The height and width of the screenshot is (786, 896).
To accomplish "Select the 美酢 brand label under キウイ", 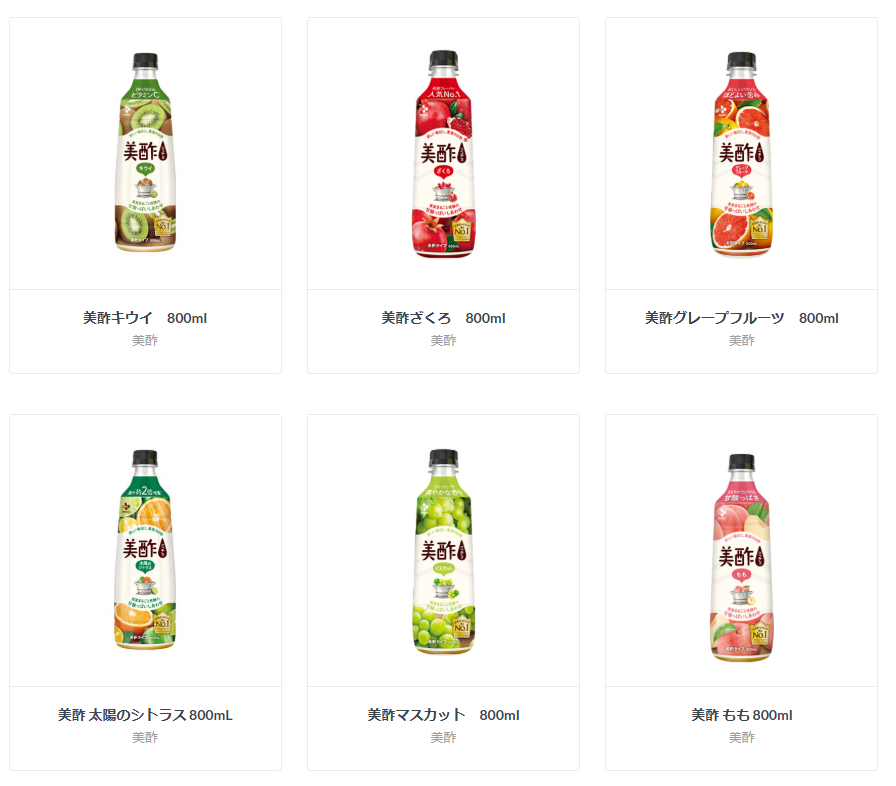I will click(145, 340).
